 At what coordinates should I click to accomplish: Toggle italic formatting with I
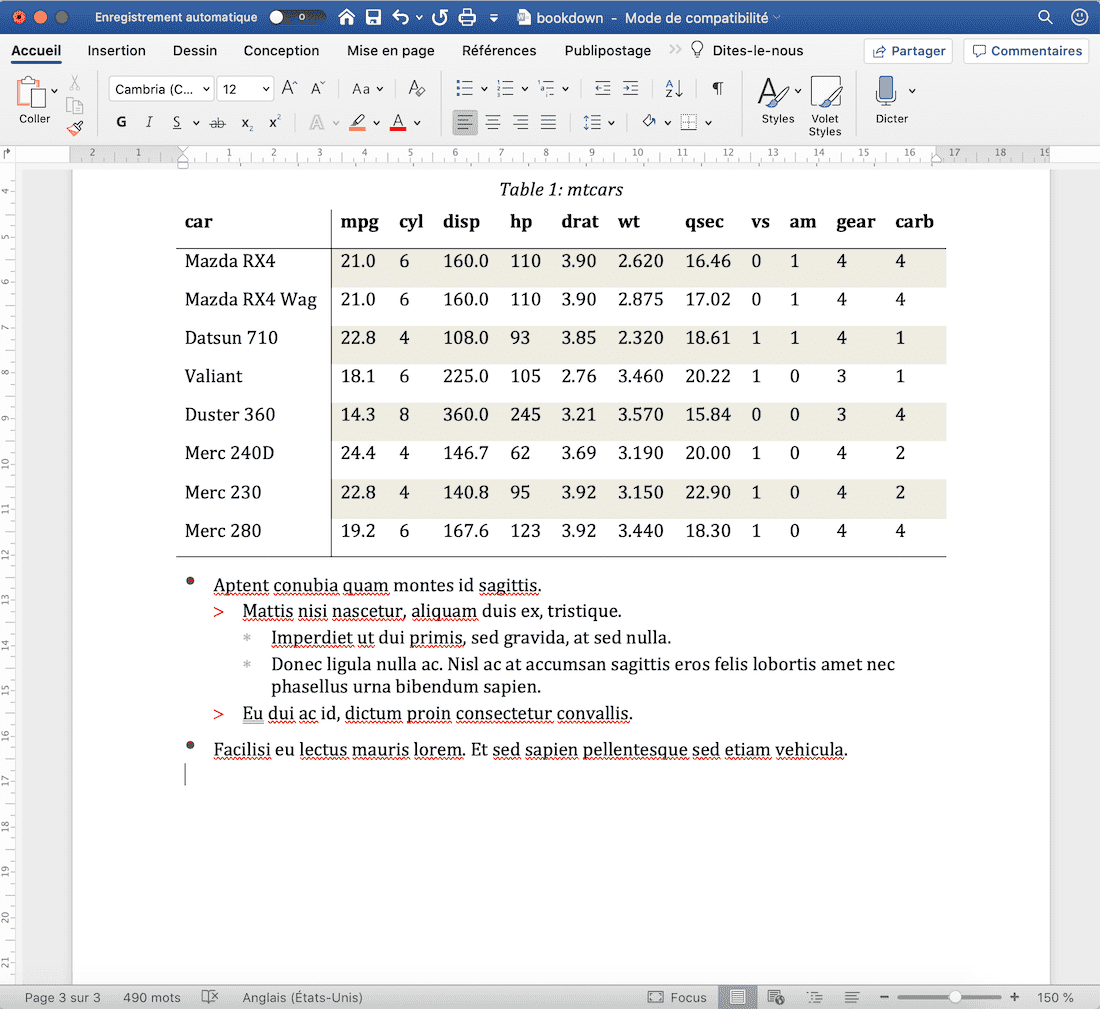tap(149, 123)
